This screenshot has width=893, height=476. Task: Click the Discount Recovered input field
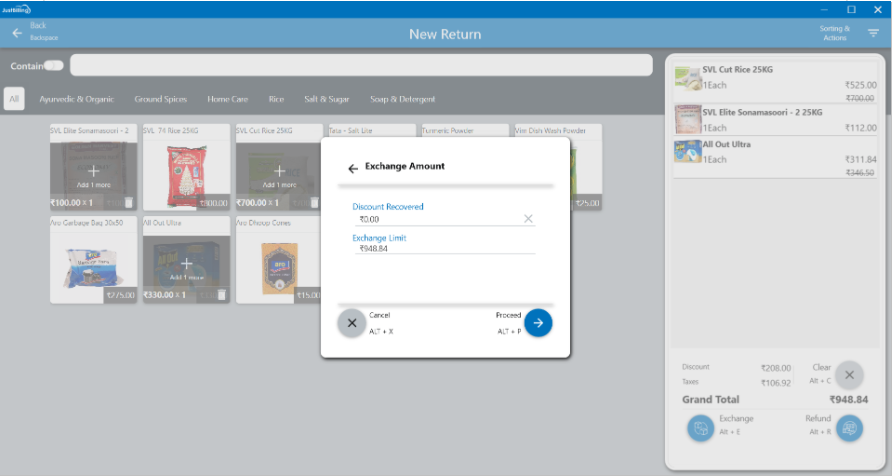(435, 218)
